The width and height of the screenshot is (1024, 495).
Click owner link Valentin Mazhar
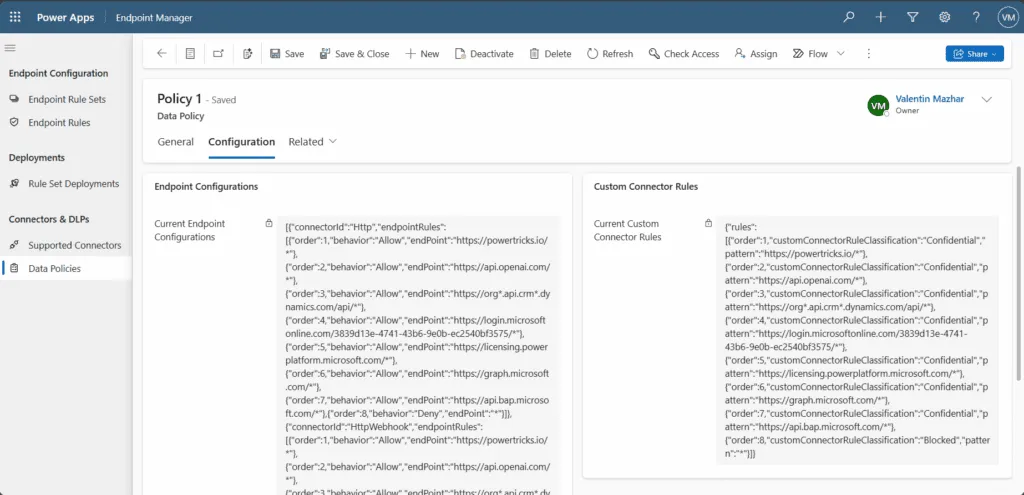coord(931,99)
